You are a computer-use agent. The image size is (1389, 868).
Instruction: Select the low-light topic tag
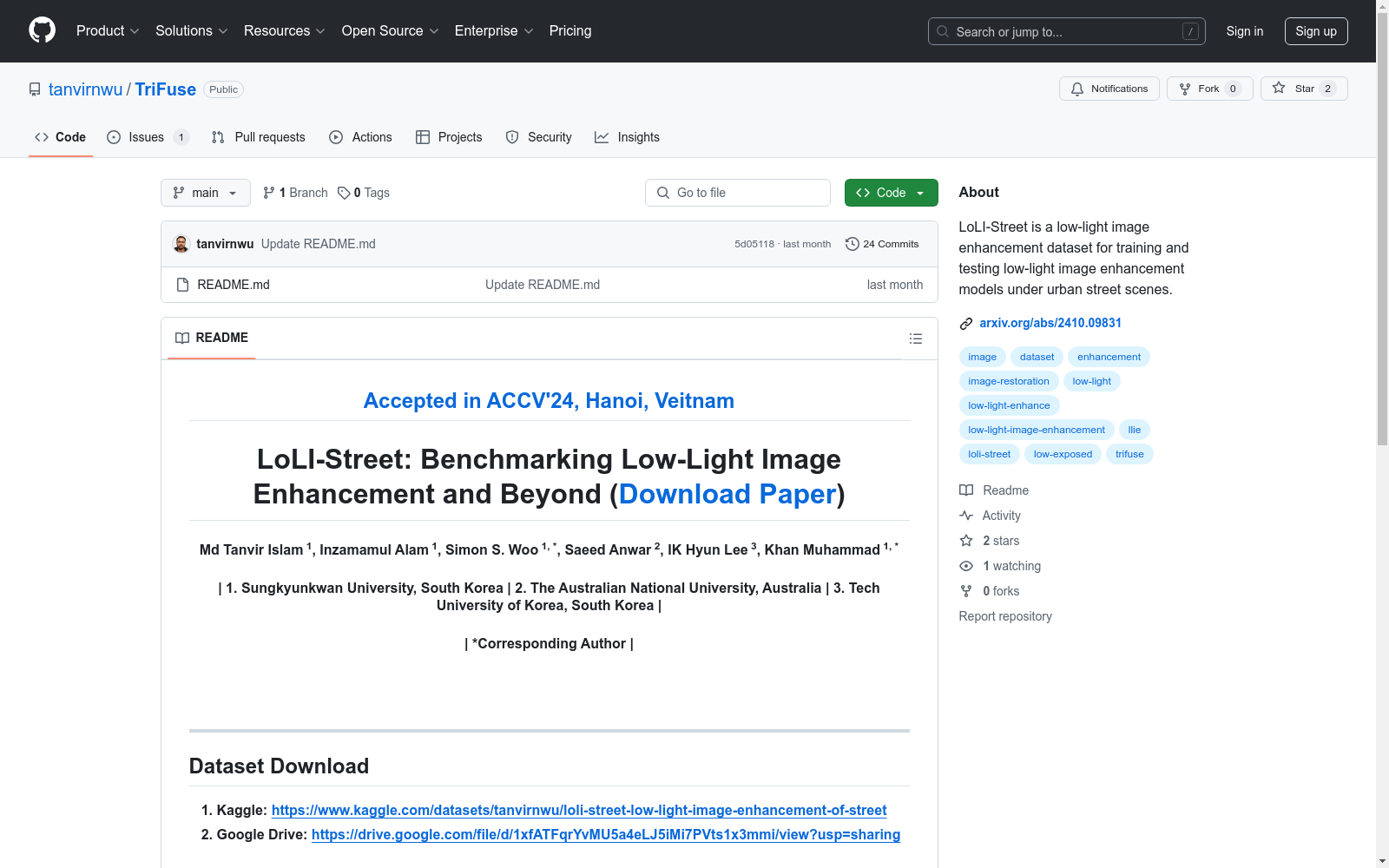pyautogui.click(x=1091, y=381)
